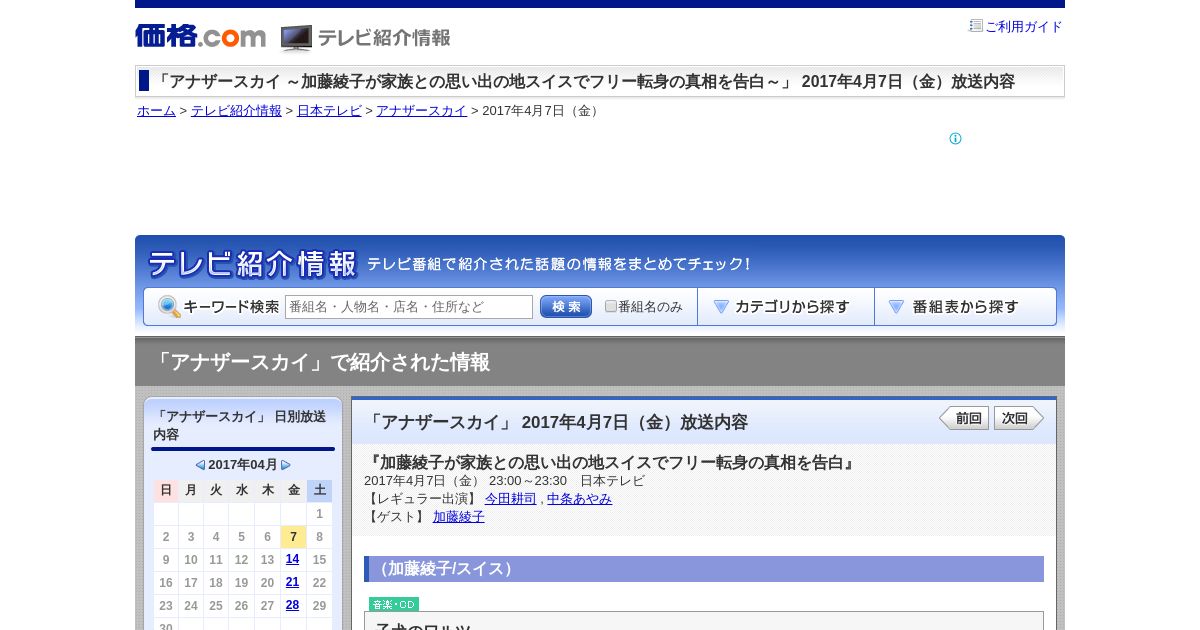
Task: Open 中条あやみ performer link
Action: tap(579, 499)
